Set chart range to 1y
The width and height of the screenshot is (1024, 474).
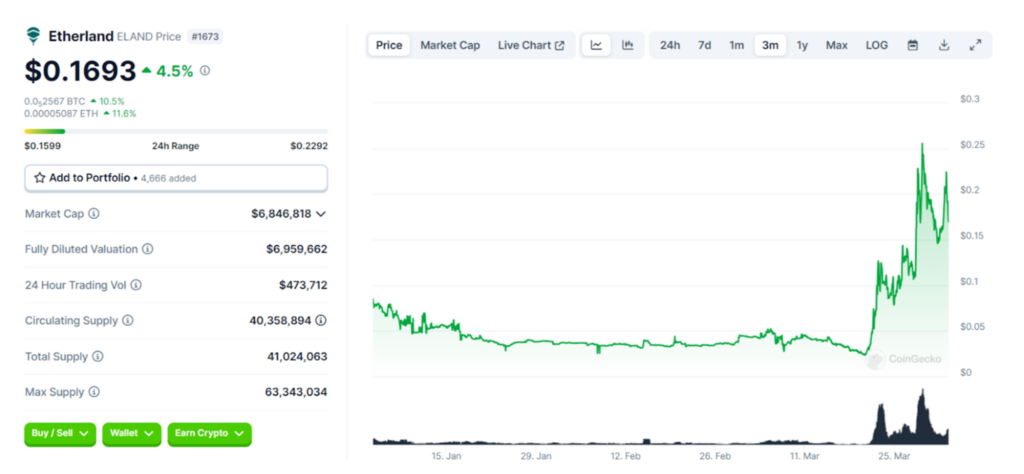pyautogui.click(x=802, y=45)
